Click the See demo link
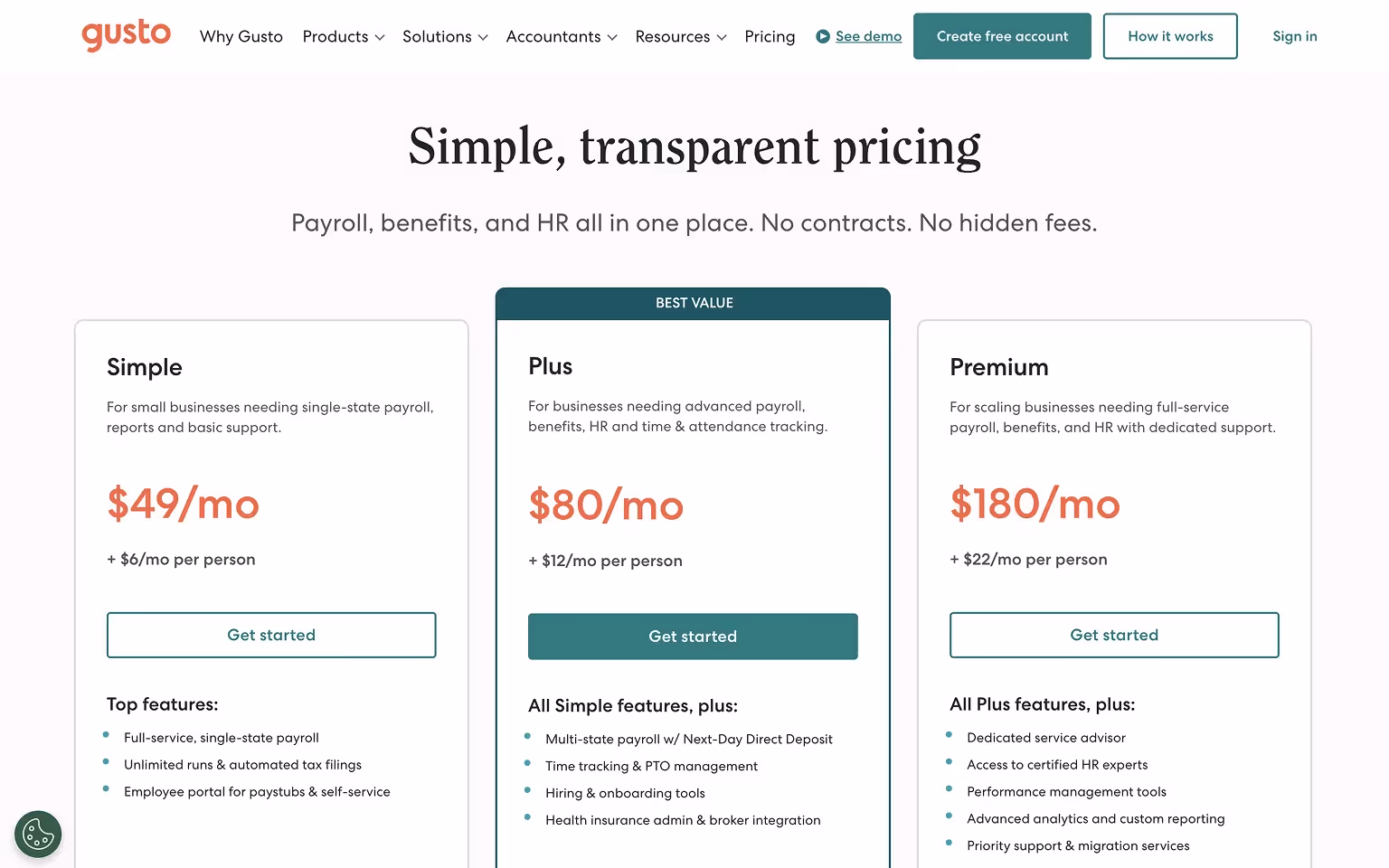The width and height of the screenshot is (1389, 868). point(868,36)
